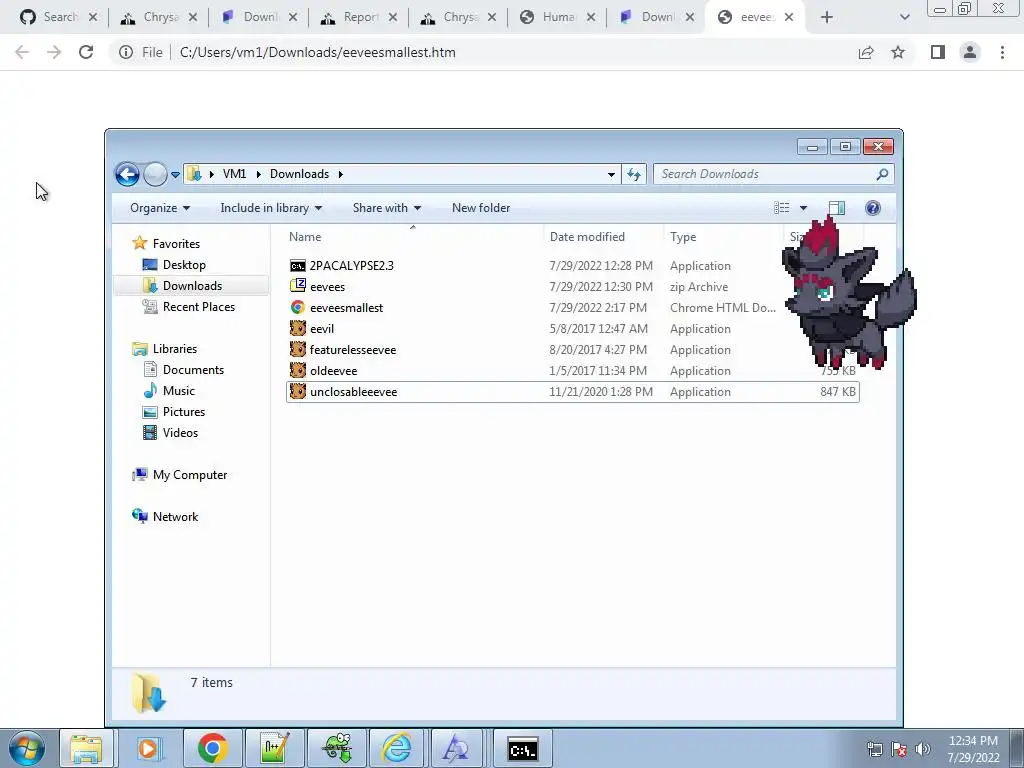Click the volume speaker tray icon
The width and height of the screenshot is (1024, 768).
pyautogui.click(x=923, y=748)
